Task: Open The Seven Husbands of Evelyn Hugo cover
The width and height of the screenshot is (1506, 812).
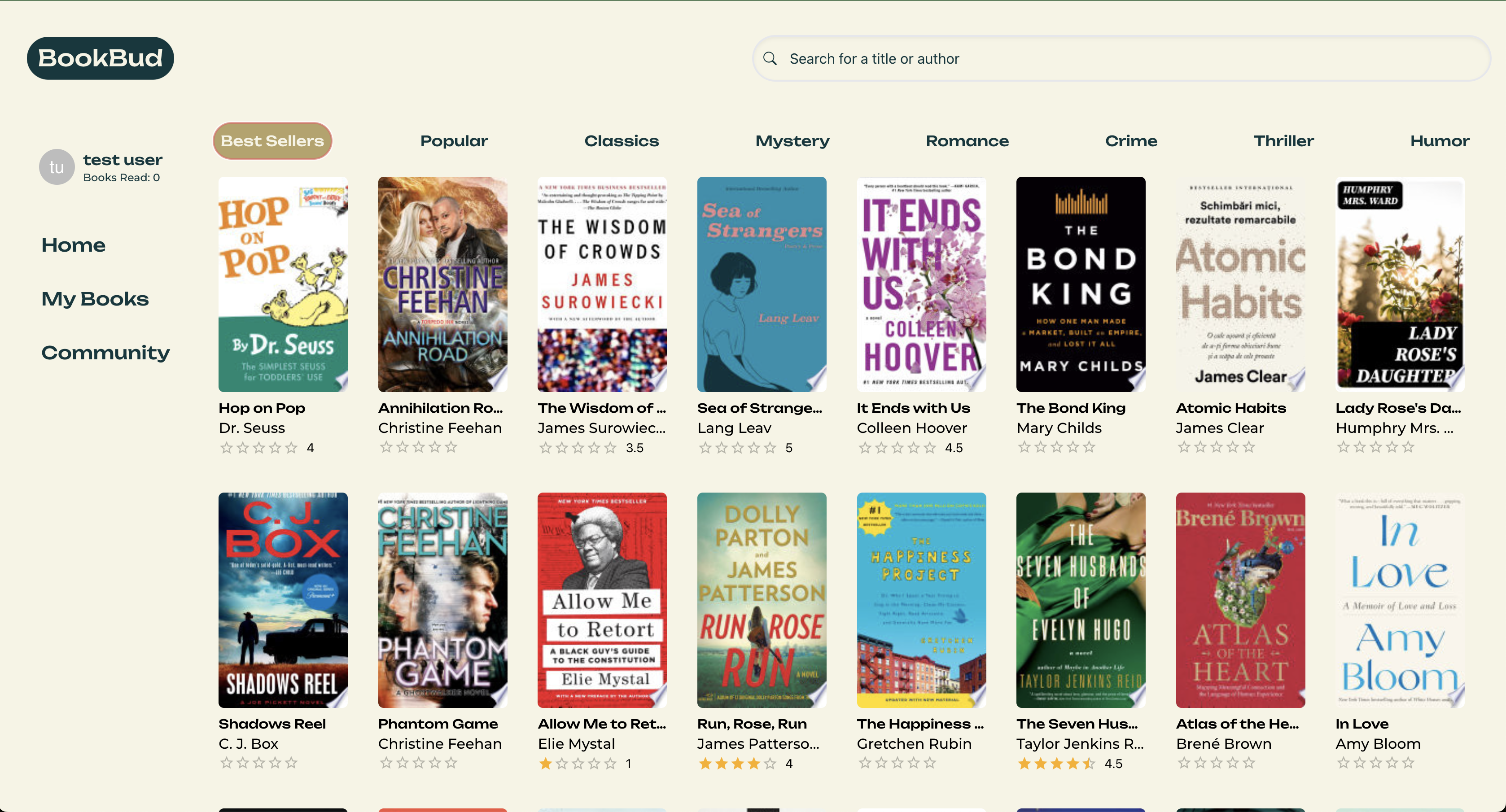Action: 1081,600
